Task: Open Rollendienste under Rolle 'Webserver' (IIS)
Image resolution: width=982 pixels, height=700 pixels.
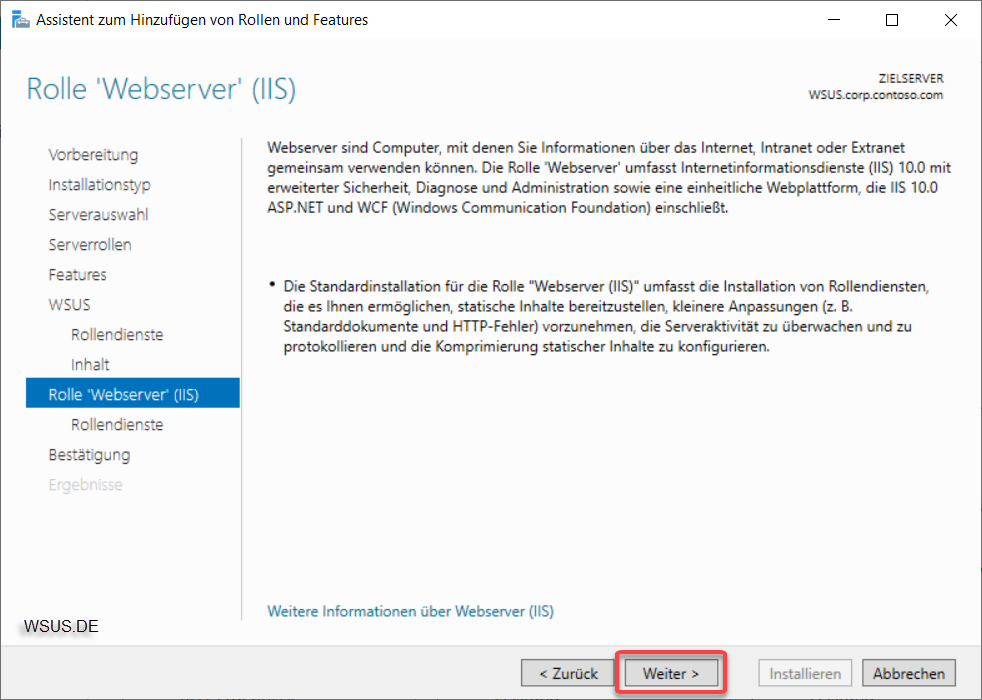Action: click(117, 425)
